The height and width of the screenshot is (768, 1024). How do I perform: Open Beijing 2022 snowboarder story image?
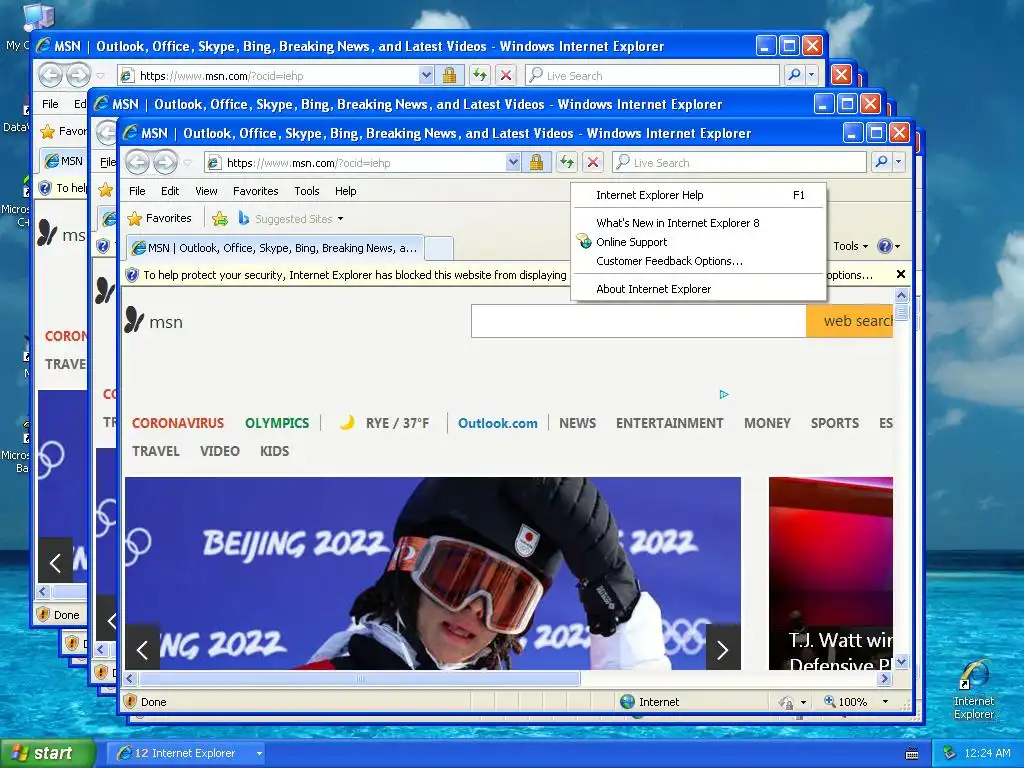click(x=432, y=573)
